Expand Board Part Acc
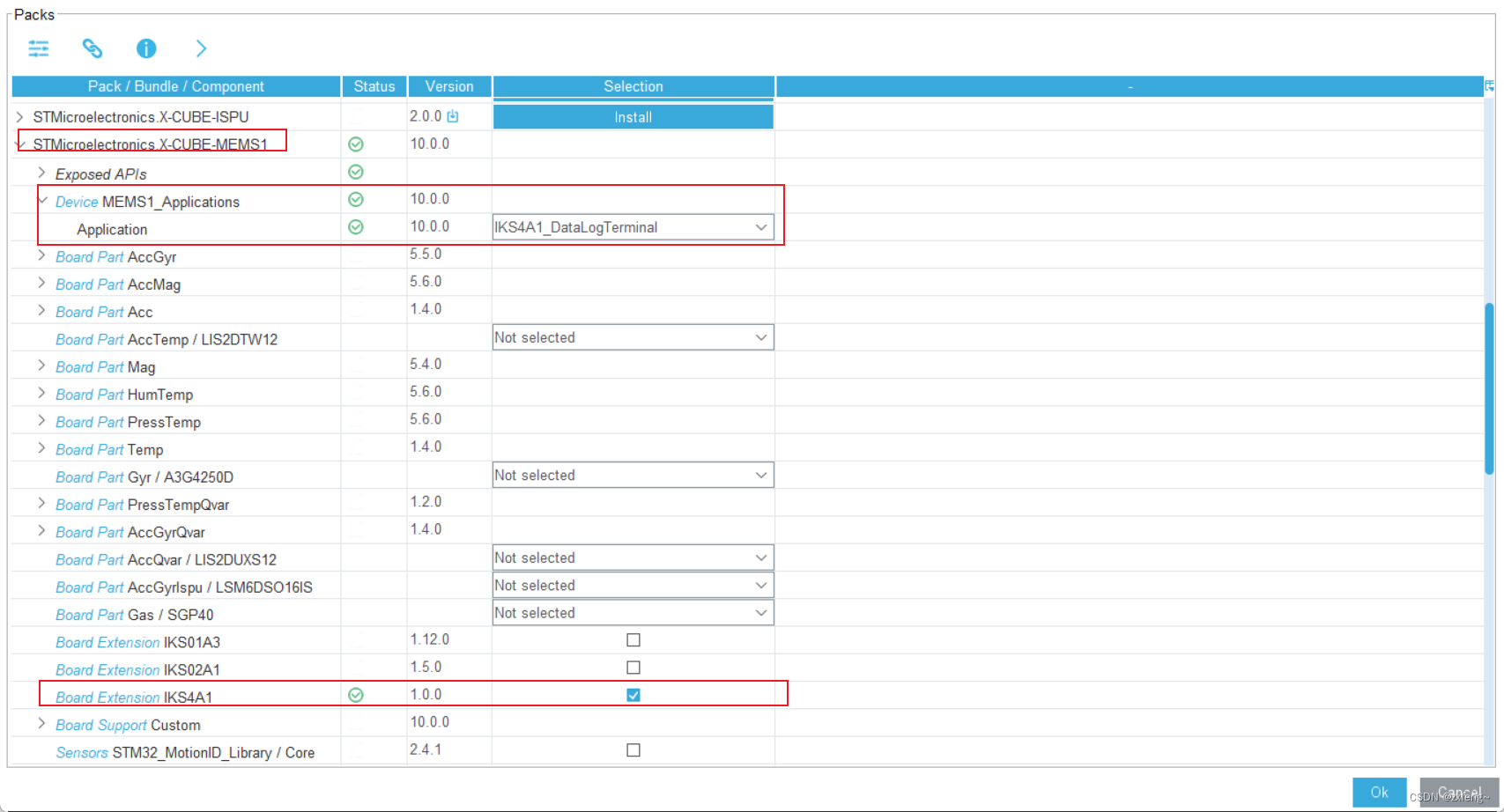1504x812 pixels. point(41,310)
